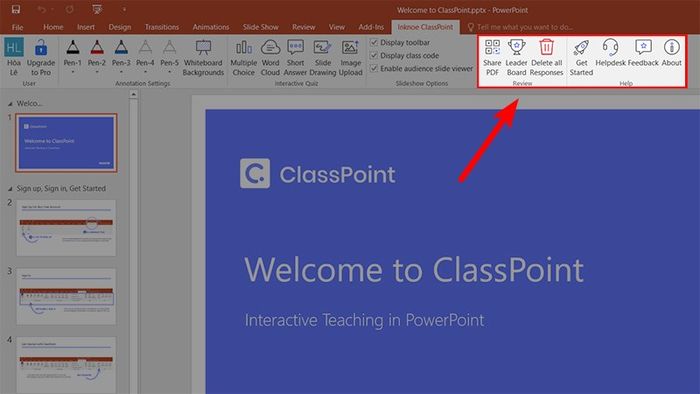Insert a Word Cloud activity
Image resolution: width=700 pixels, height=394 pixels.
pyautogui.click(x=270, y=57)
